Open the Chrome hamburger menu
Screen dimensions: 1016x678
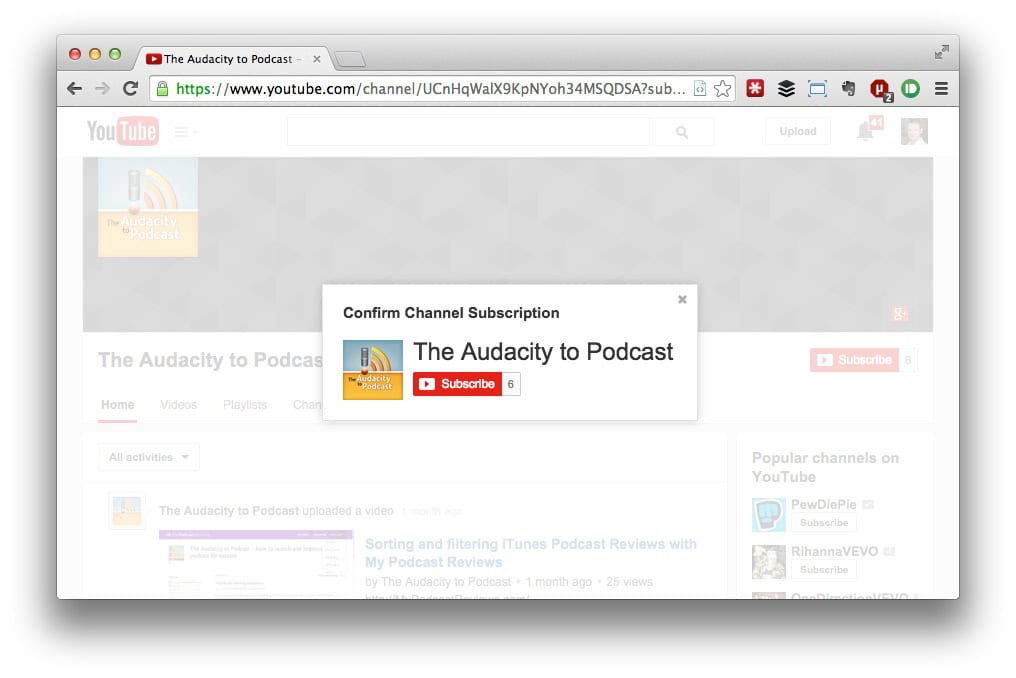941,88
